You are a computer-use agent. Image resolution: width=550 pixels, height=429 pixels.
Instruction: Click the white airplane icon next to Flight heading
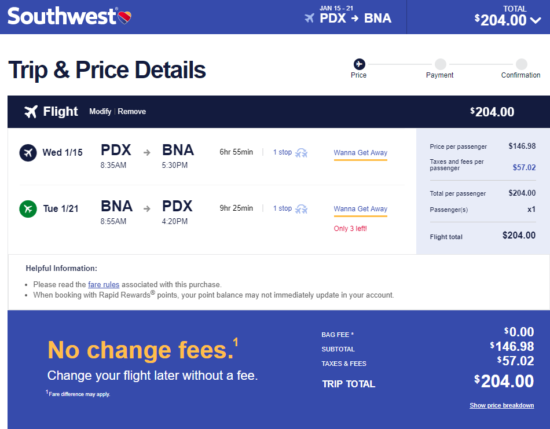pos(31,112)
